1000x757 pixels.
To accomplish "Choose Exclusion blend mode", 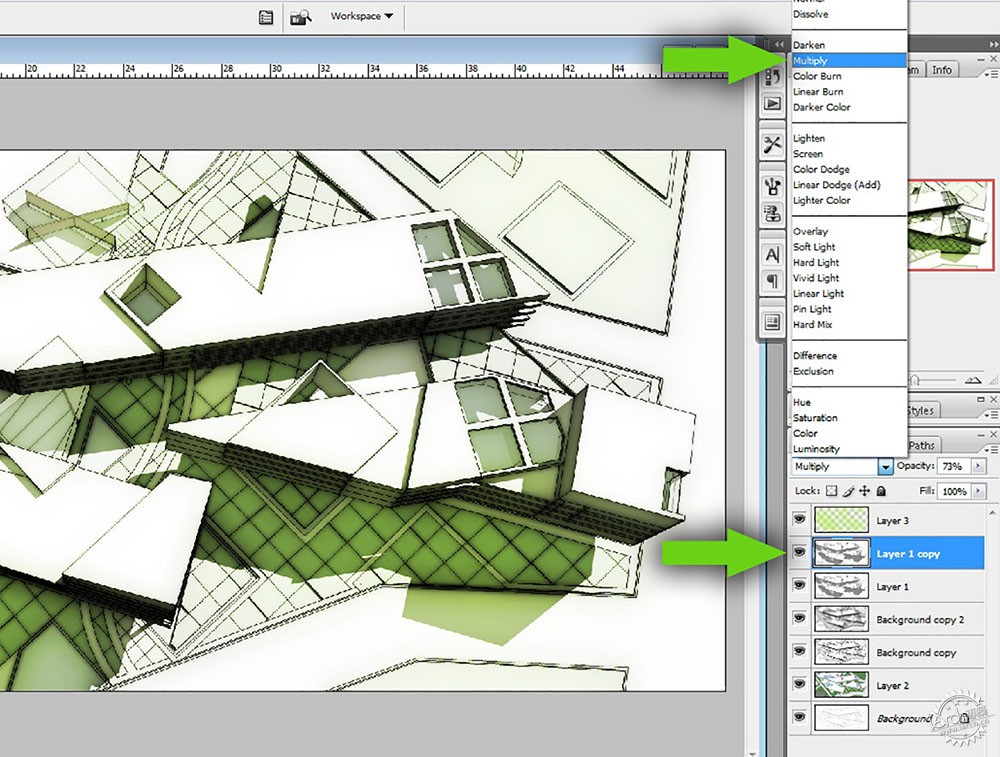I will pos(848,371).
